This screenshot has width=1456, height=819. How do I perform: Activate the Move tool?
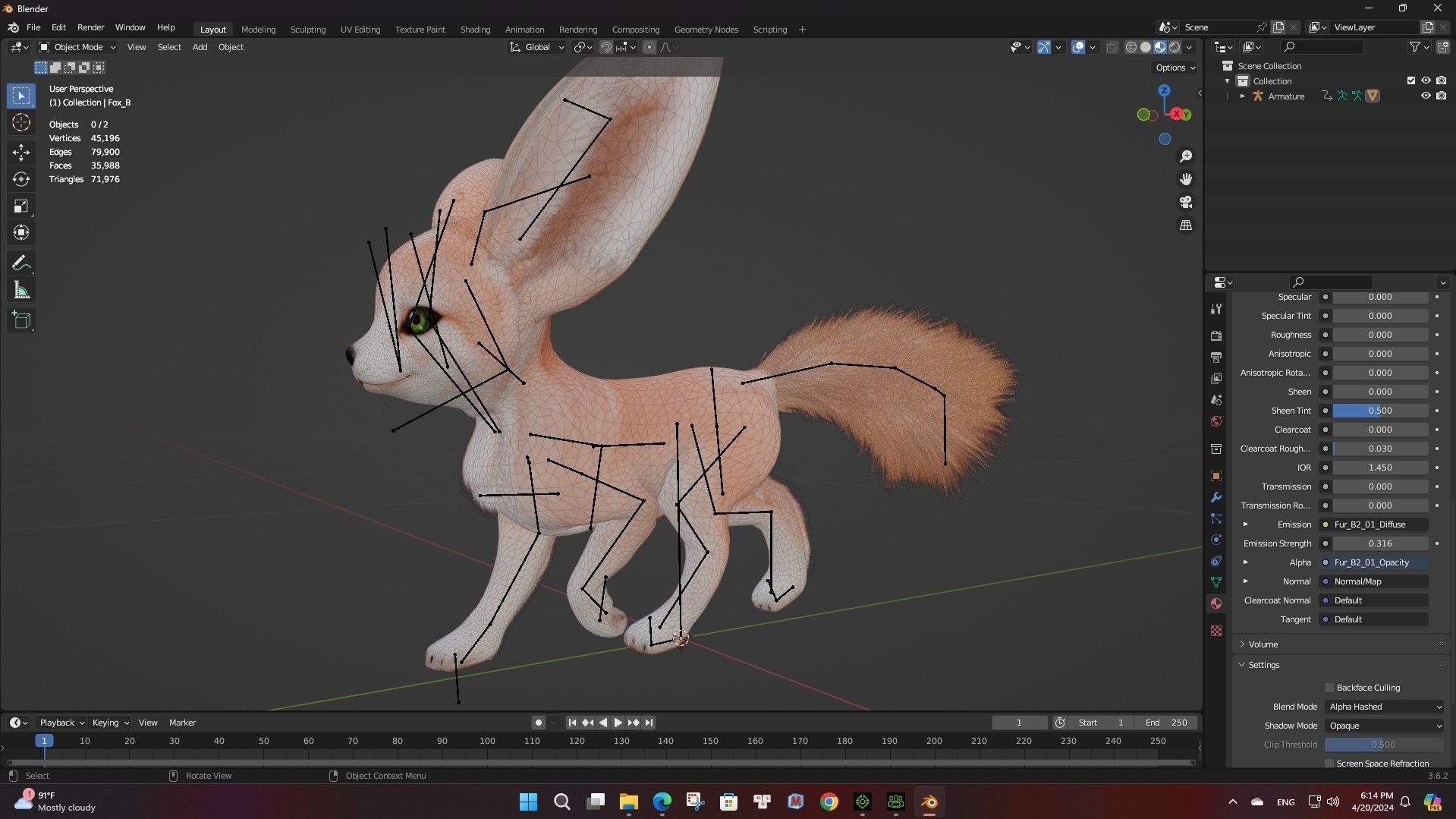(21, 153)
